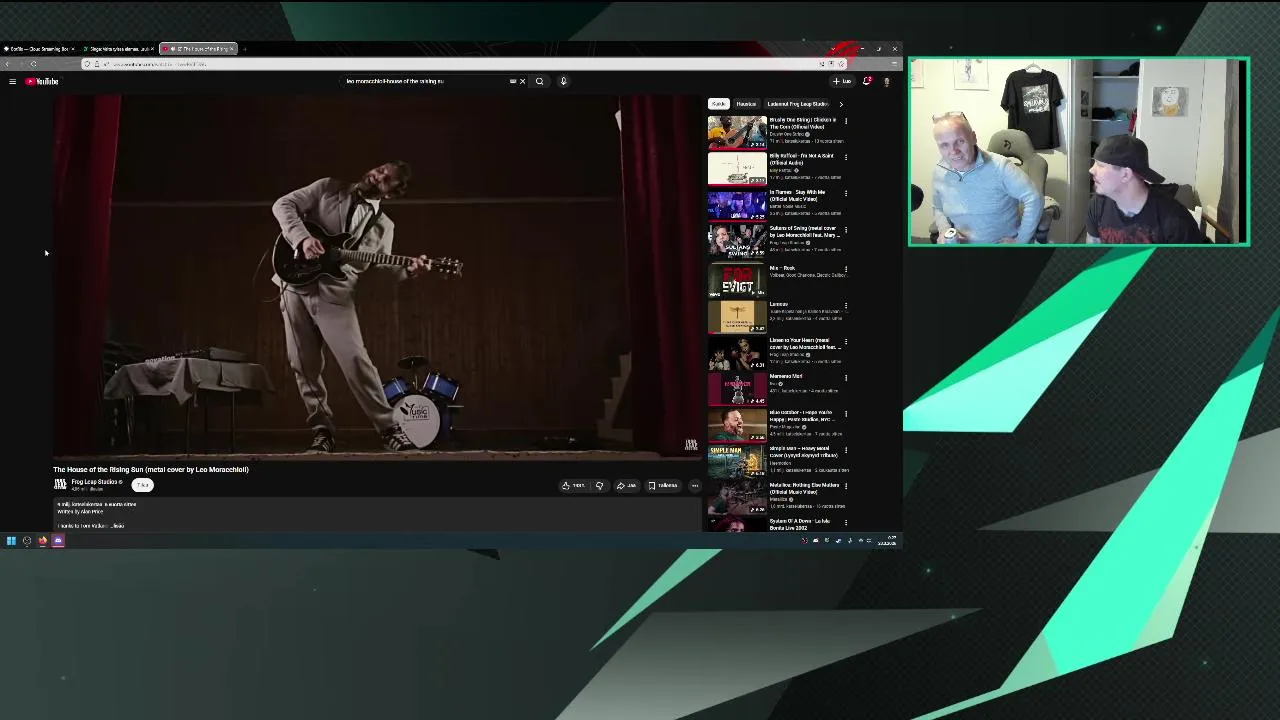Open more actions ellipsis under the video
The width and height of the screenshot is (1280, 720).
click(695, 486)
